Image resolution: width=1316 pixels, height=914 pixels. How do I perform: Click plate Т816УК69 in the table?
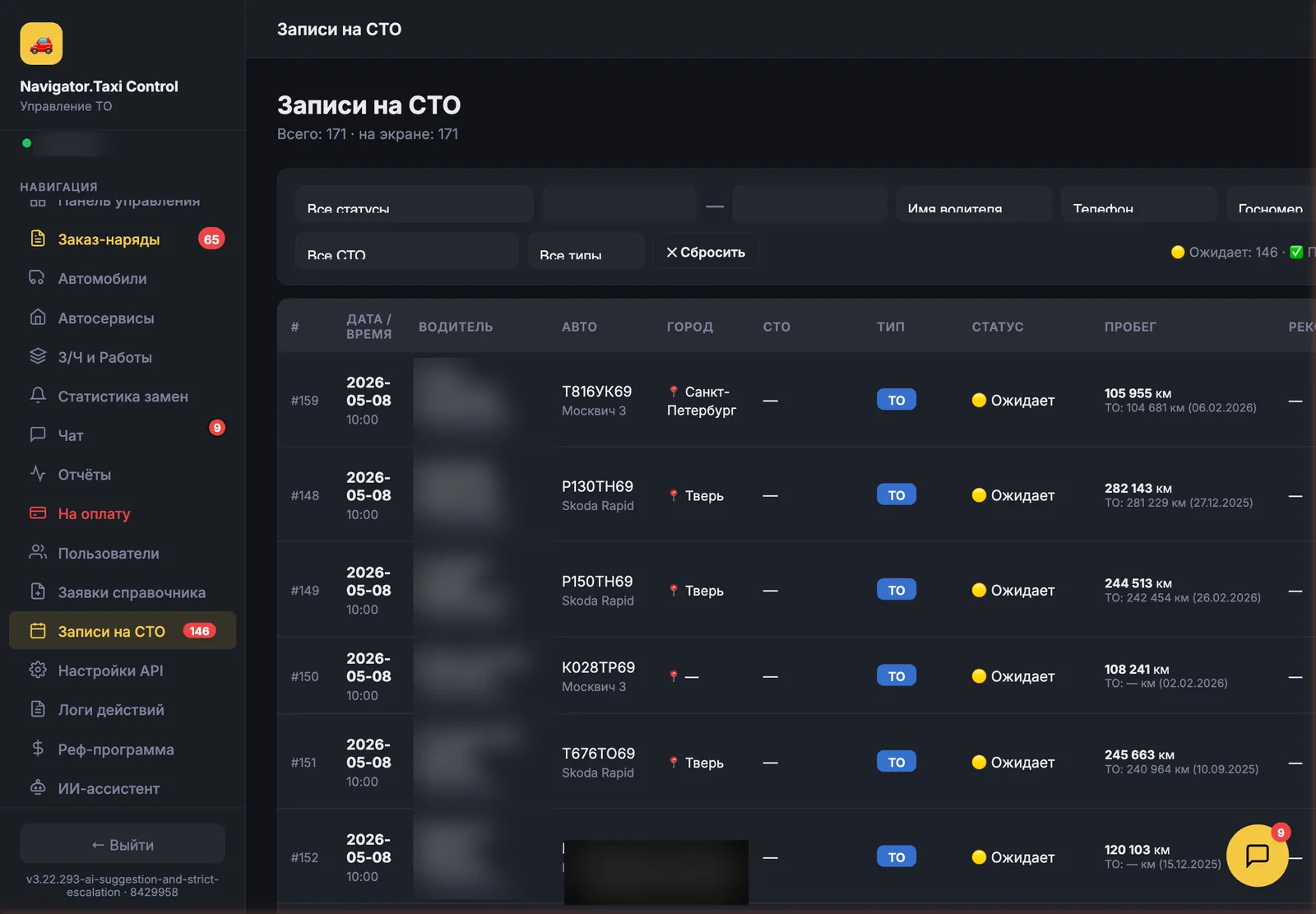pyautogui.click(x=597, y=391)
